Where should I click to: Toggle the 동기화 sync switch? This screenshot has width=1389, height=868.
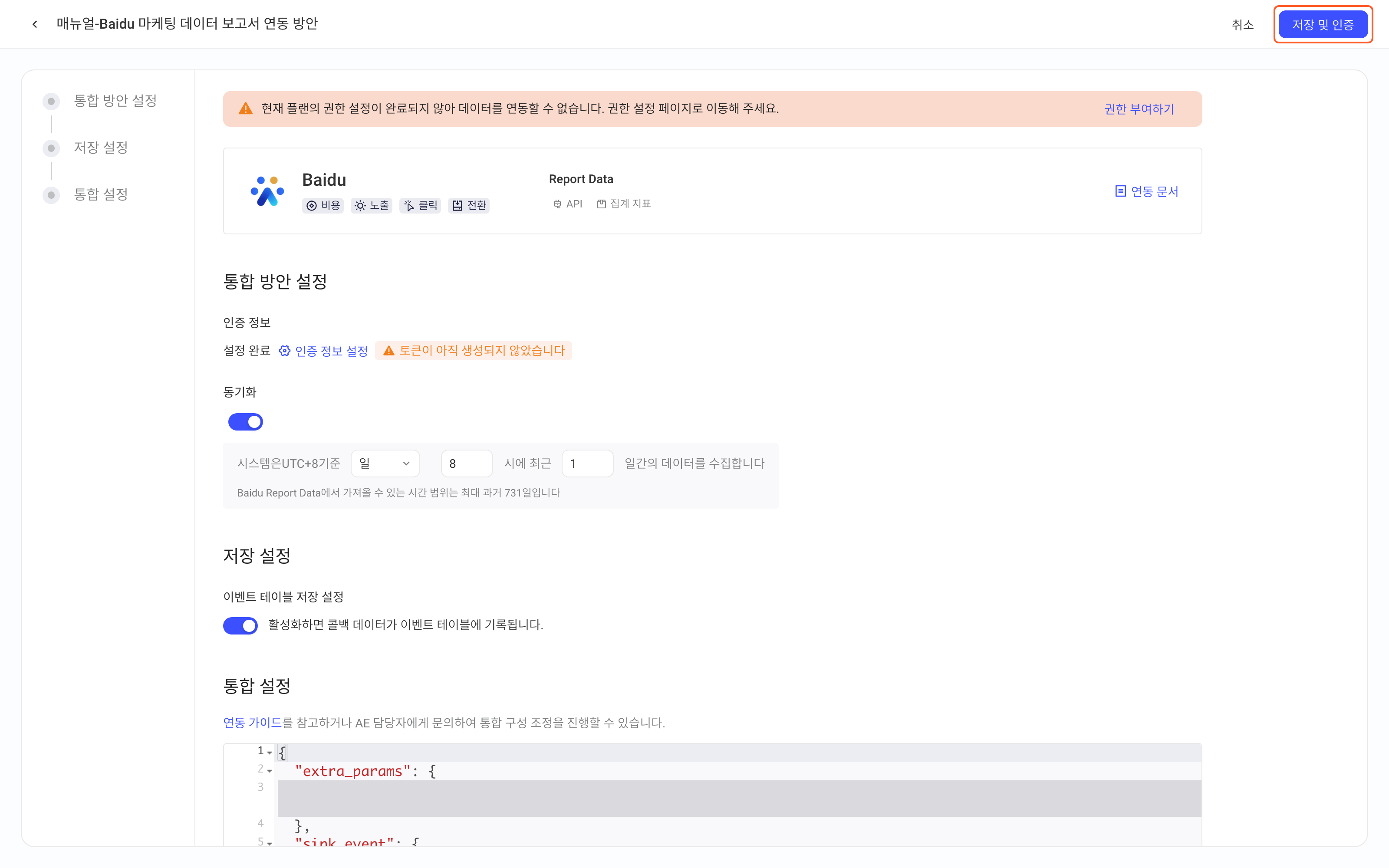pyautogui.click(x=246, y=422)
